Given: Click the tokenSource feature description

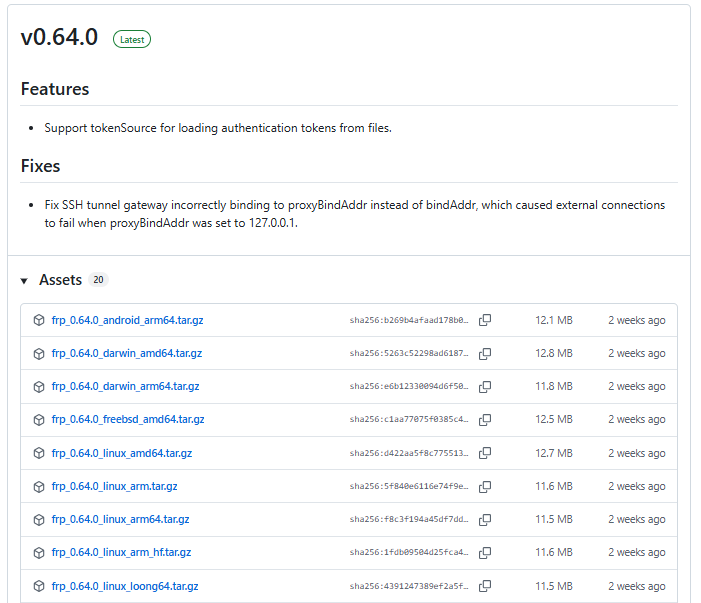Looking at the screenshot, I should pos(218,128).
